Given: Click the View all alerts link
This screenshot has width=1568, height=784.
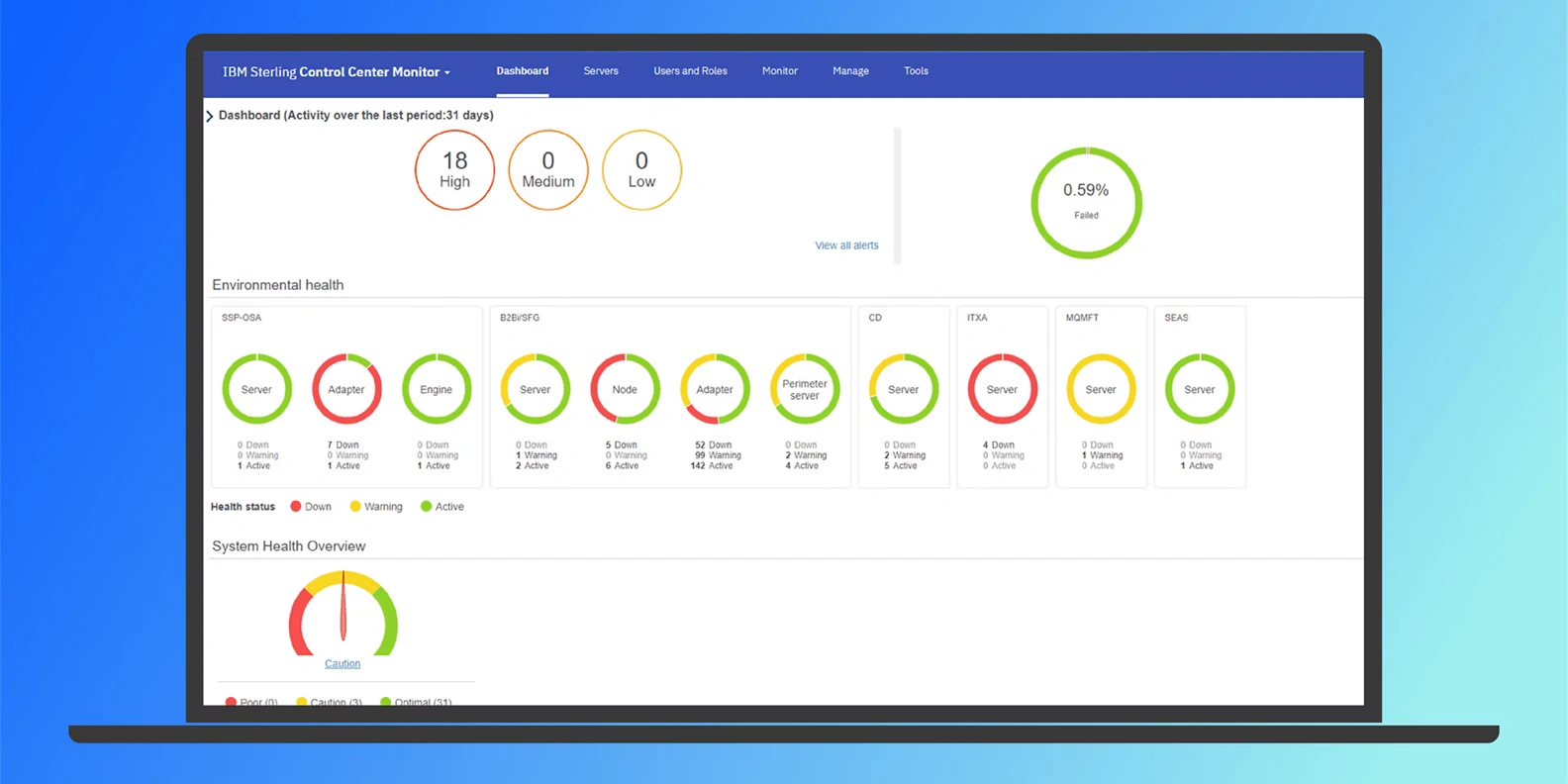Looking at the screenshot, I should [846, 245].
